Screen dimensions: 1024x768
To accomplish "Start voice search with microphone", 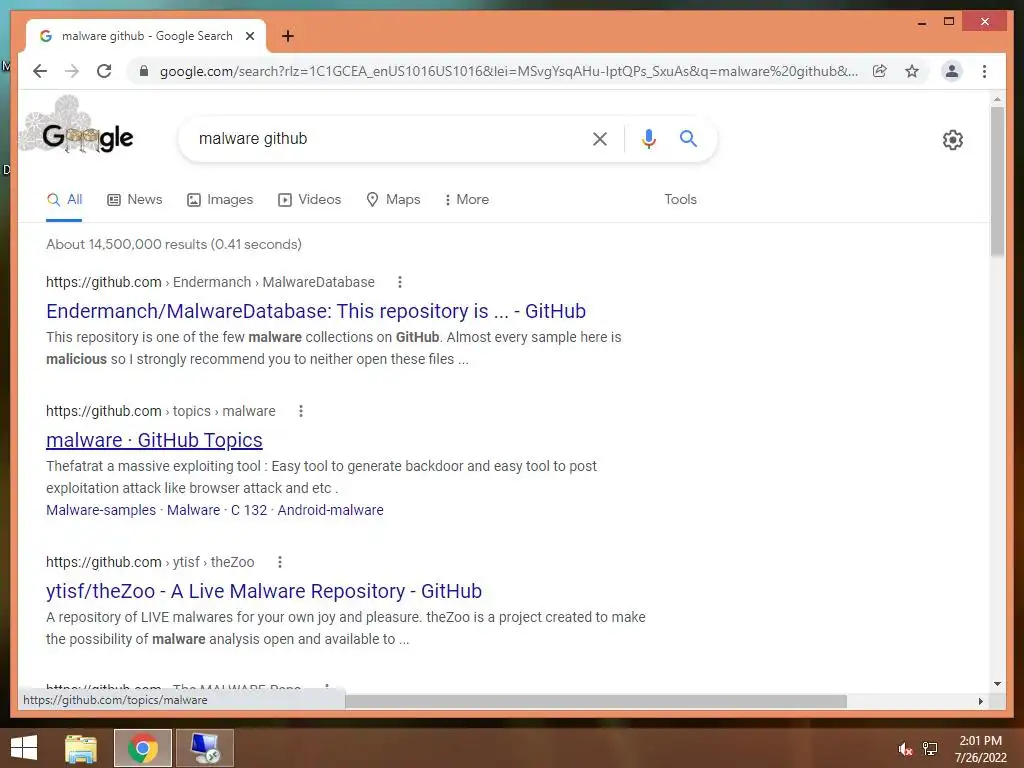I will click(x=648, y=138).
